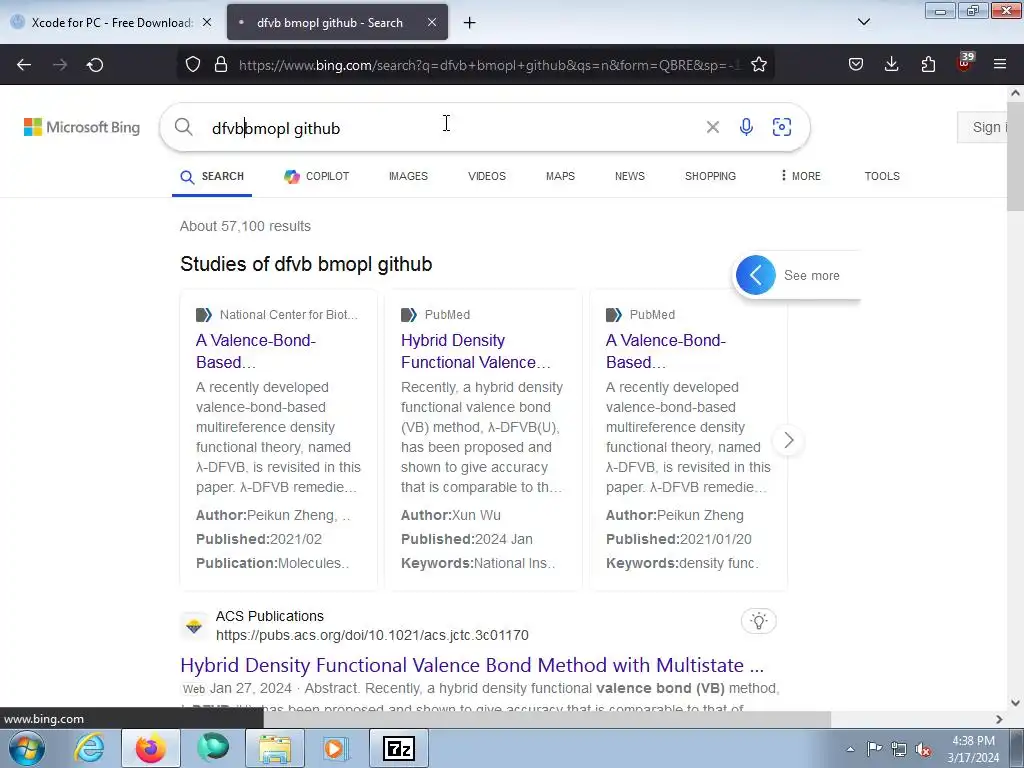Click the About 57,100 results text
Screen dimensions: 1024x768
245,226
